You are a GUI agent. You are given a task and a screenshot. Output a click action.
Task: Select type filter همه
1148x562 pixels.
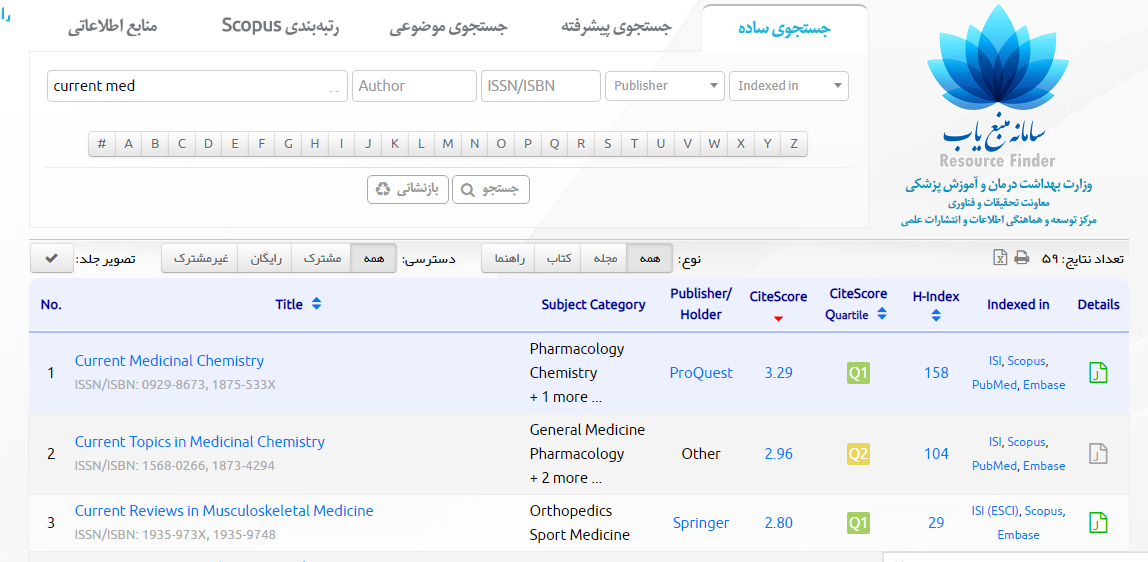point(649,258)
